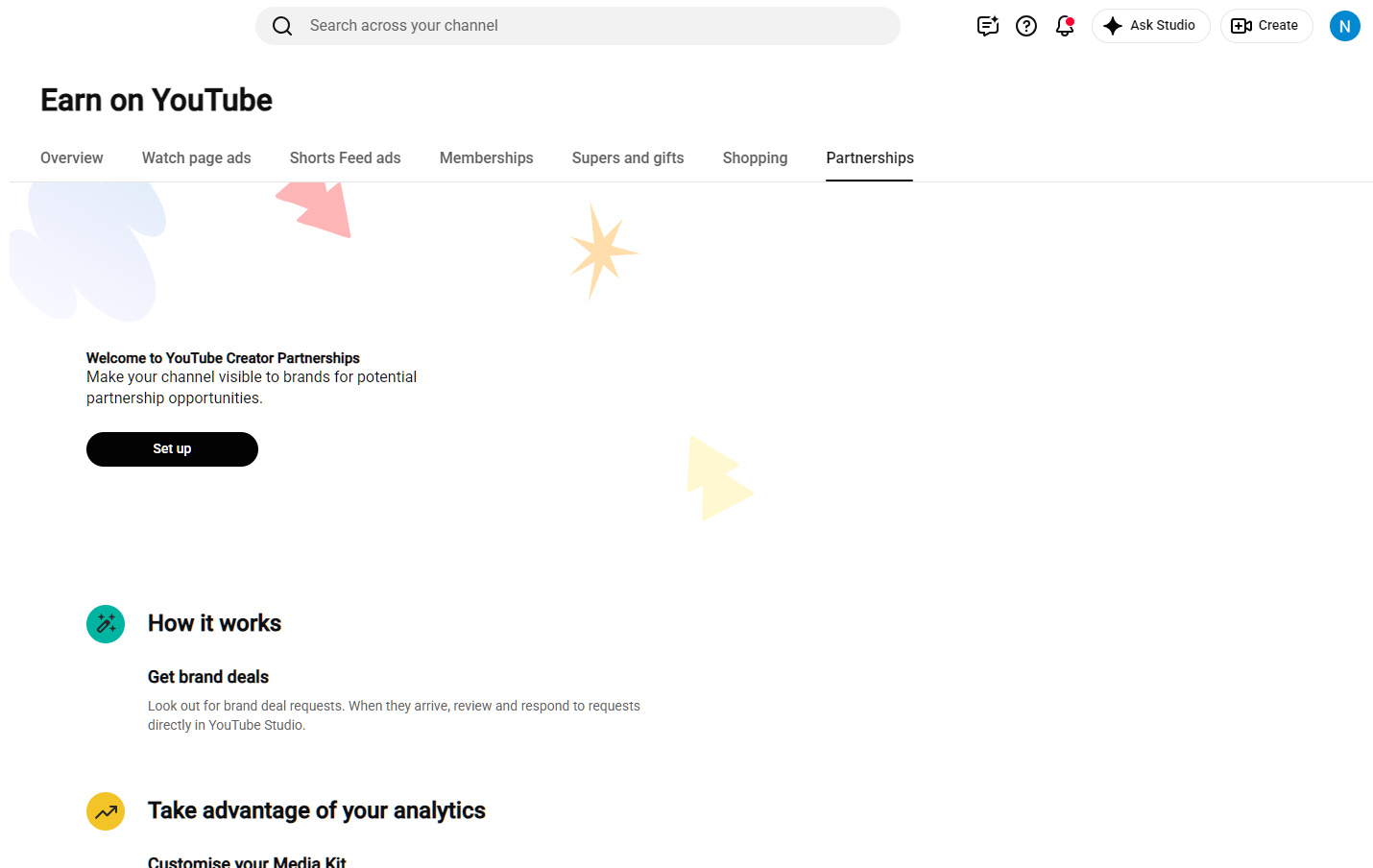Image resolution: width=1373 pixels, height=868 pixels.
Task: Click the Earn on YouTube heading
Action: pyautogui.click(x=157, y=100)
